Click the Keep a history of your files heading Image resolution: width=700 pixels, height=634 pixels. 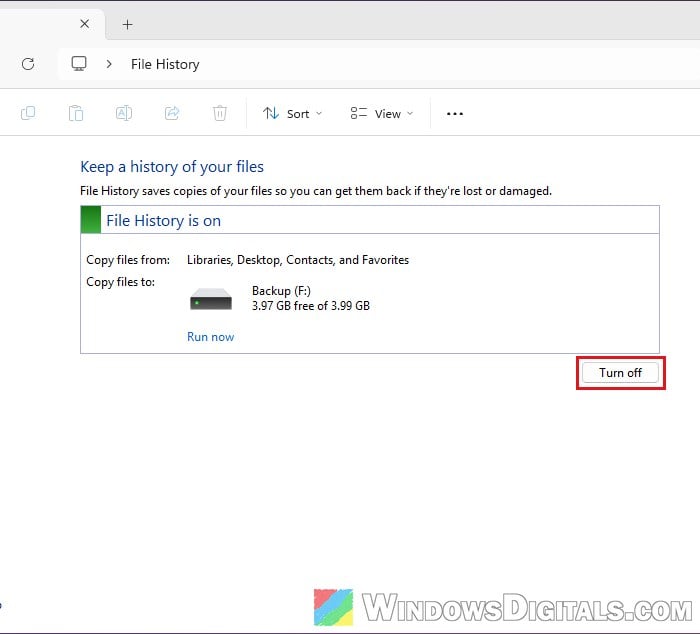(x=172, y=167)
